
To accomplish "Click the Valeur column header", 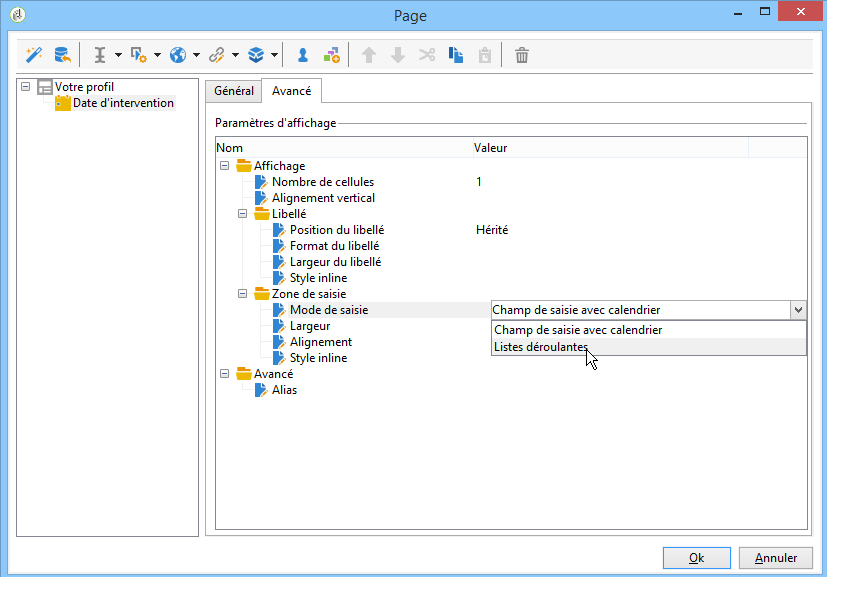I will tap(610, 147).
